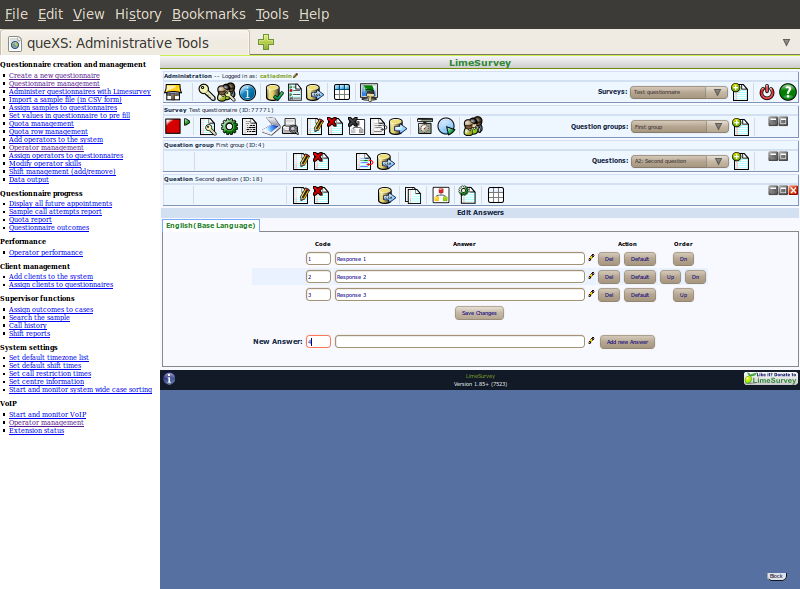This screenshot has width=800, height=589.
Task: Click the blue info icon in Administration toolbar
Action: pyautogui.click(x=248, y=92)
